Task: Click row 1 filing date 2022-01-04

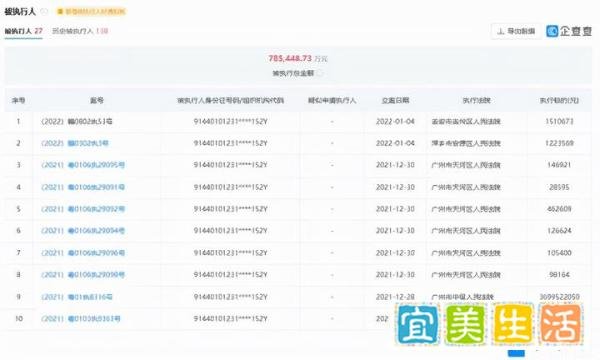Action: (x=395, y=122)
